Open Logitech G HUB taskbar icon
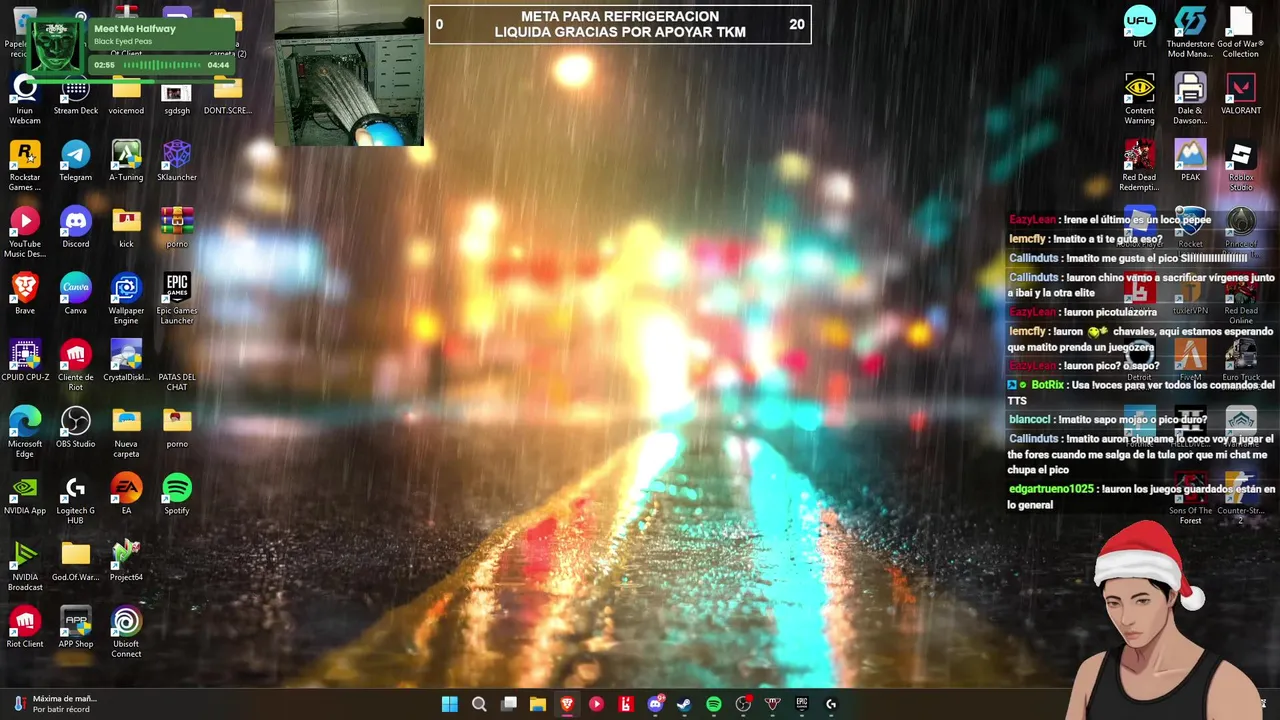The width and height of the screenshot is (1280, 720). click(830, 704)
